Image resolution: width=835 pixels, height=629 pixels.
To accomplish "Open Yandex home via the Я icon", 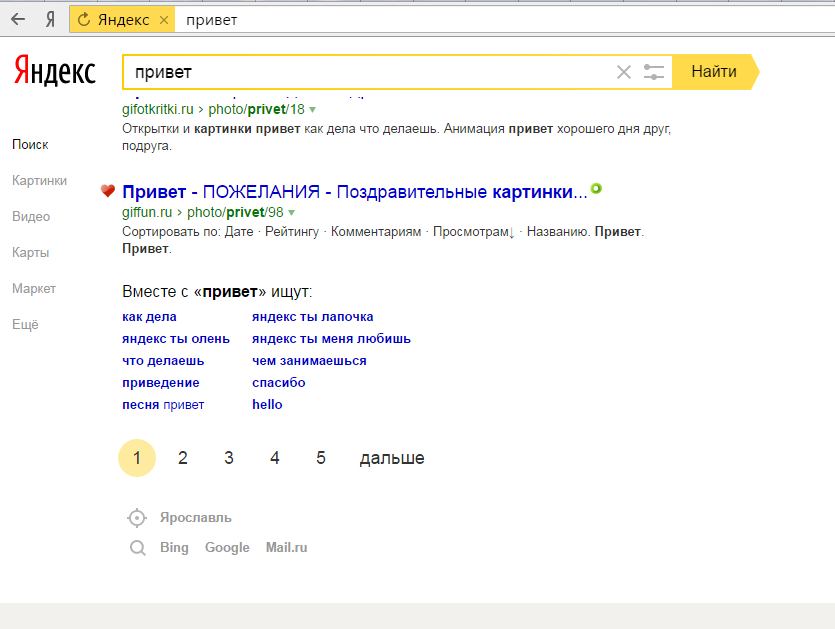I will tap(50, 20).
